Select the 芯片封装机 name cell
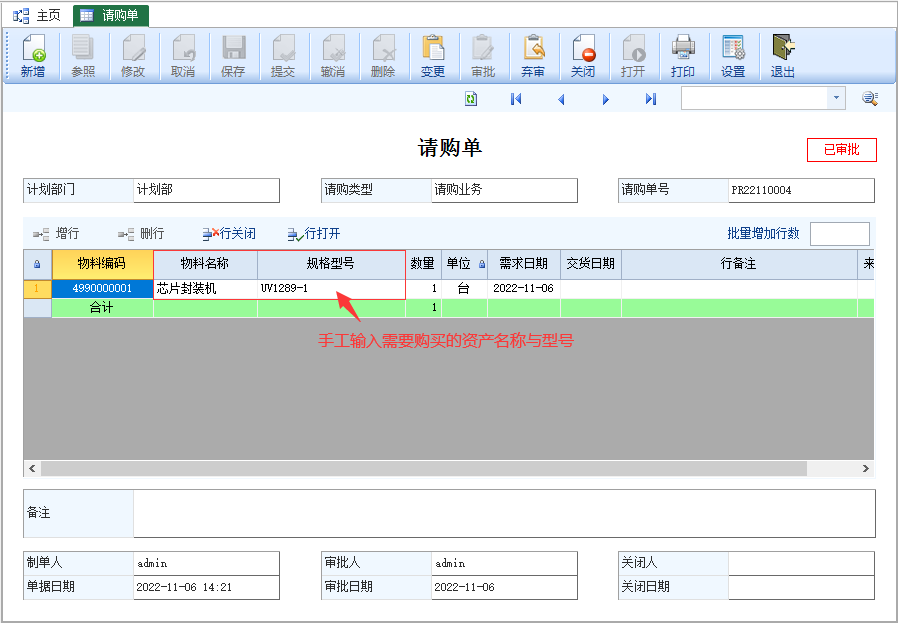The image size is (898, 623). (205, 289)
